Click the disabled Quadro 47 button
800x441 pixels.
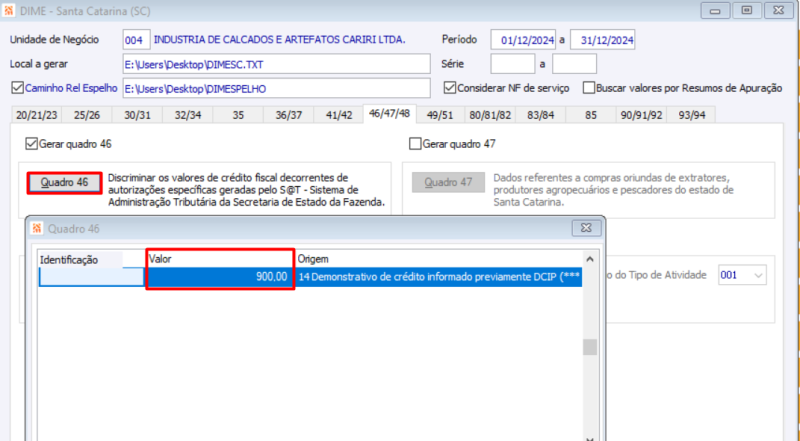click(x=448, y=183)
